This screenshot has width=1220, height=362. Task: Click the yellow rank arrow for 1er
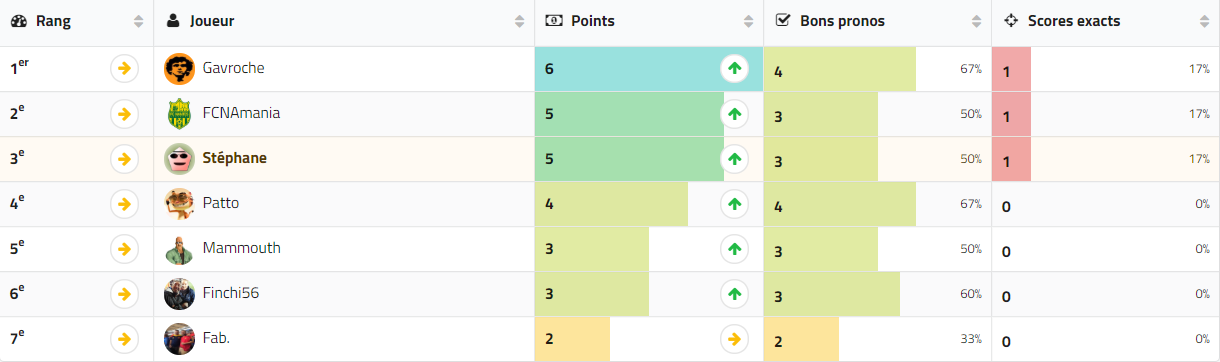tap(124, 69)
